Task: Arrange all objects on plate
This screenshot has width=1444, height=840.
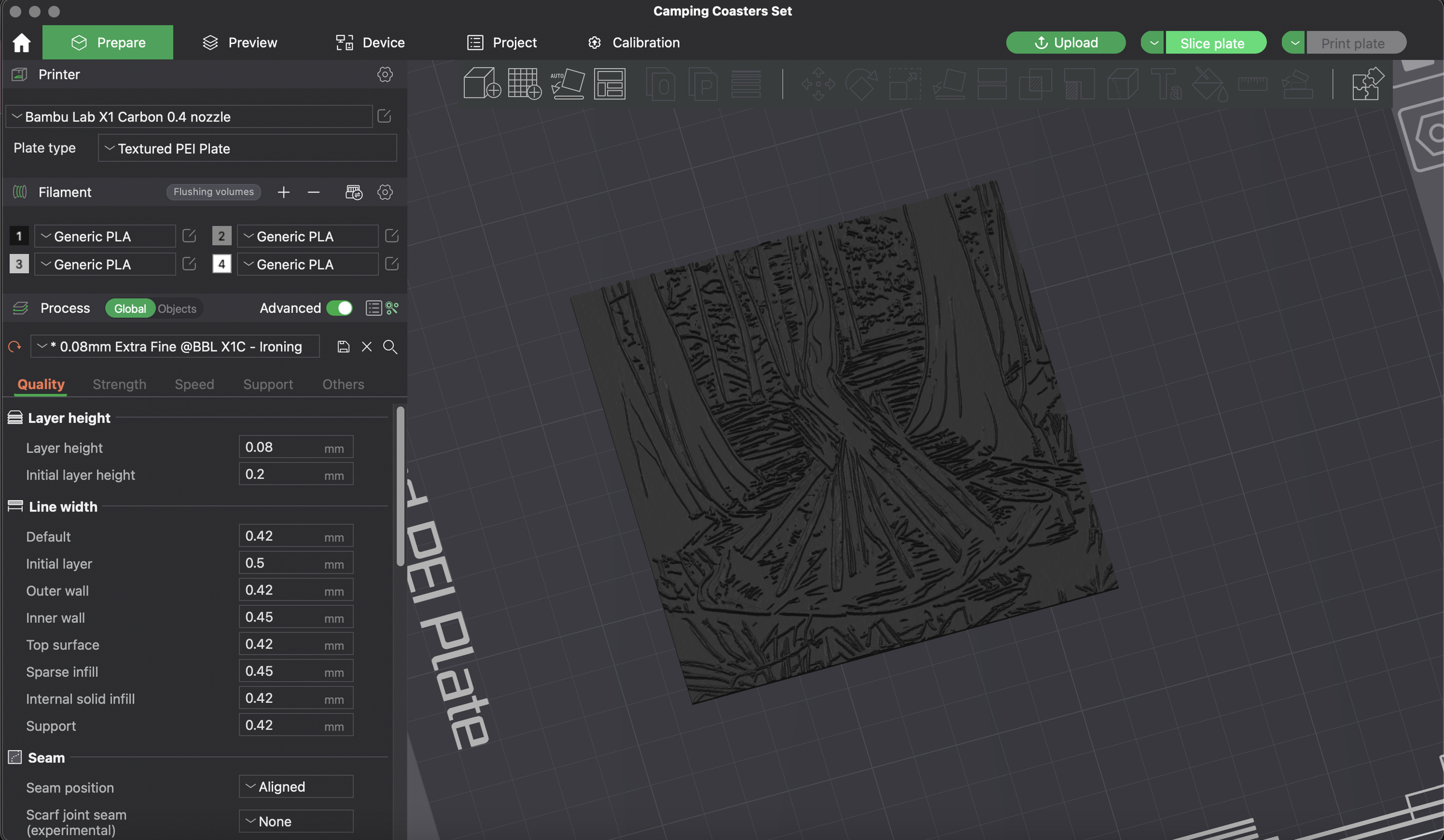Action: coord(610,83)
